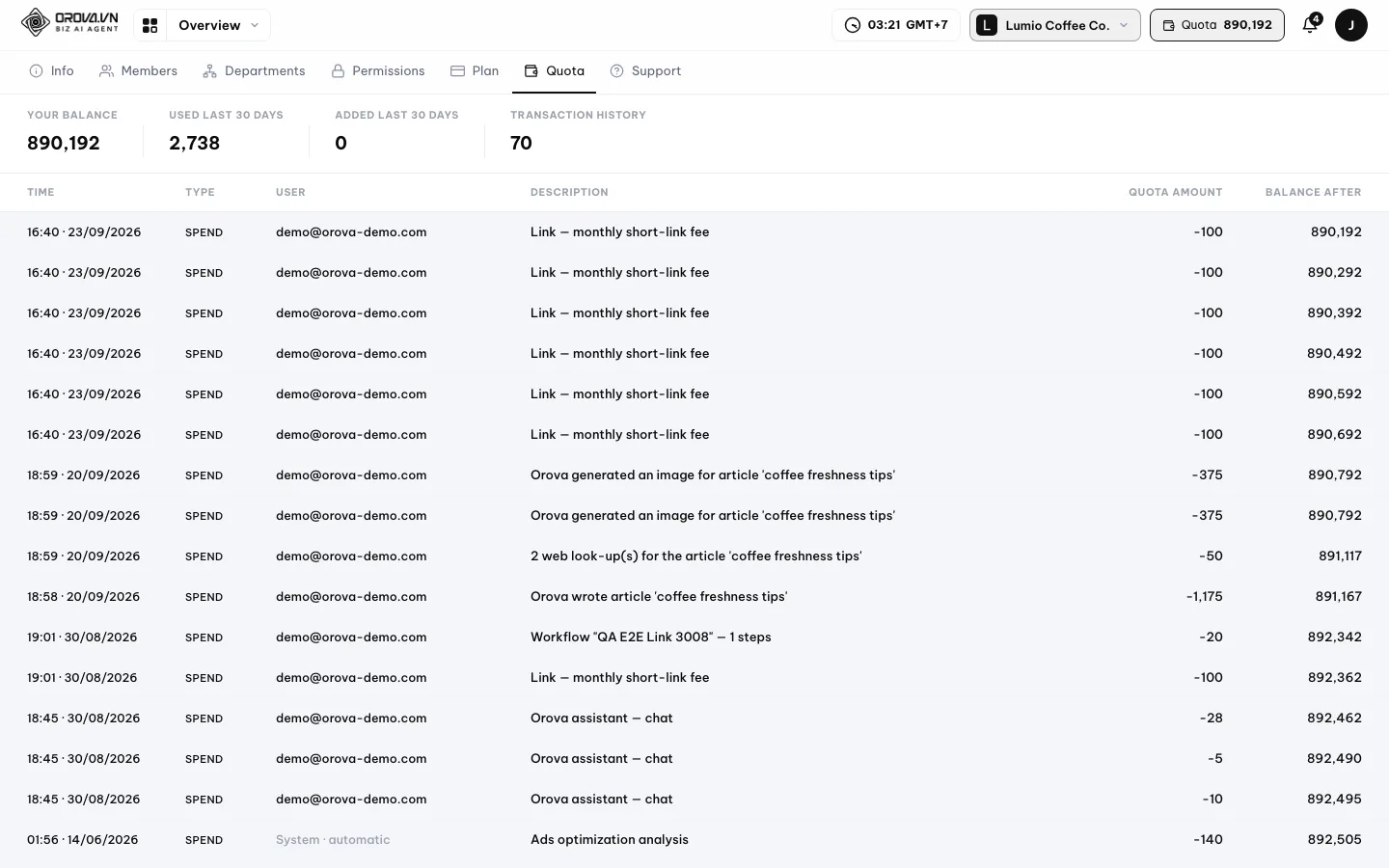Open the apps grid icon
The height and width of the screenshot is (868, 1389).
(x=150, y=25)
